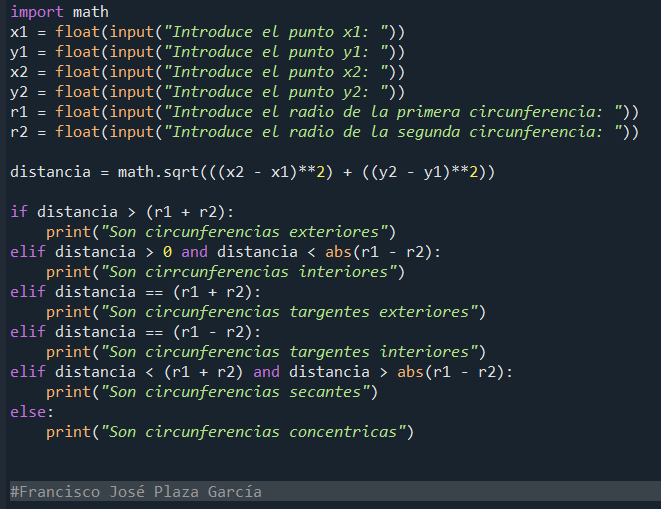Click the else keyword

[28, 412]
